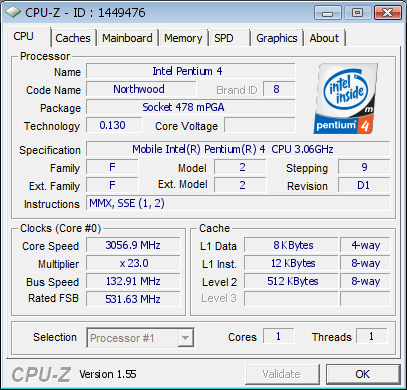Click the Validate button

point(282,374)
